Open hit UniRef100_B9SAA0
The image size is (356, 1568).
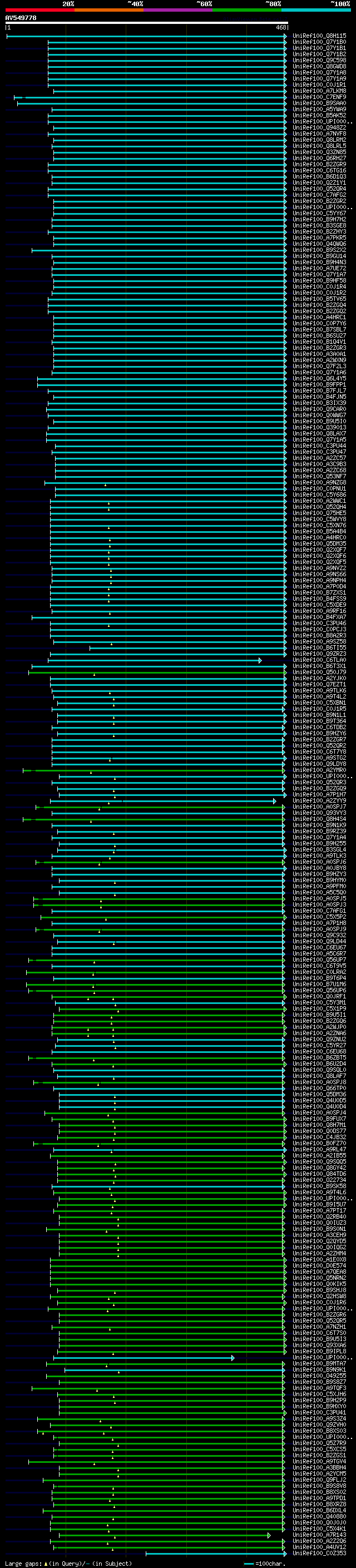319,103
